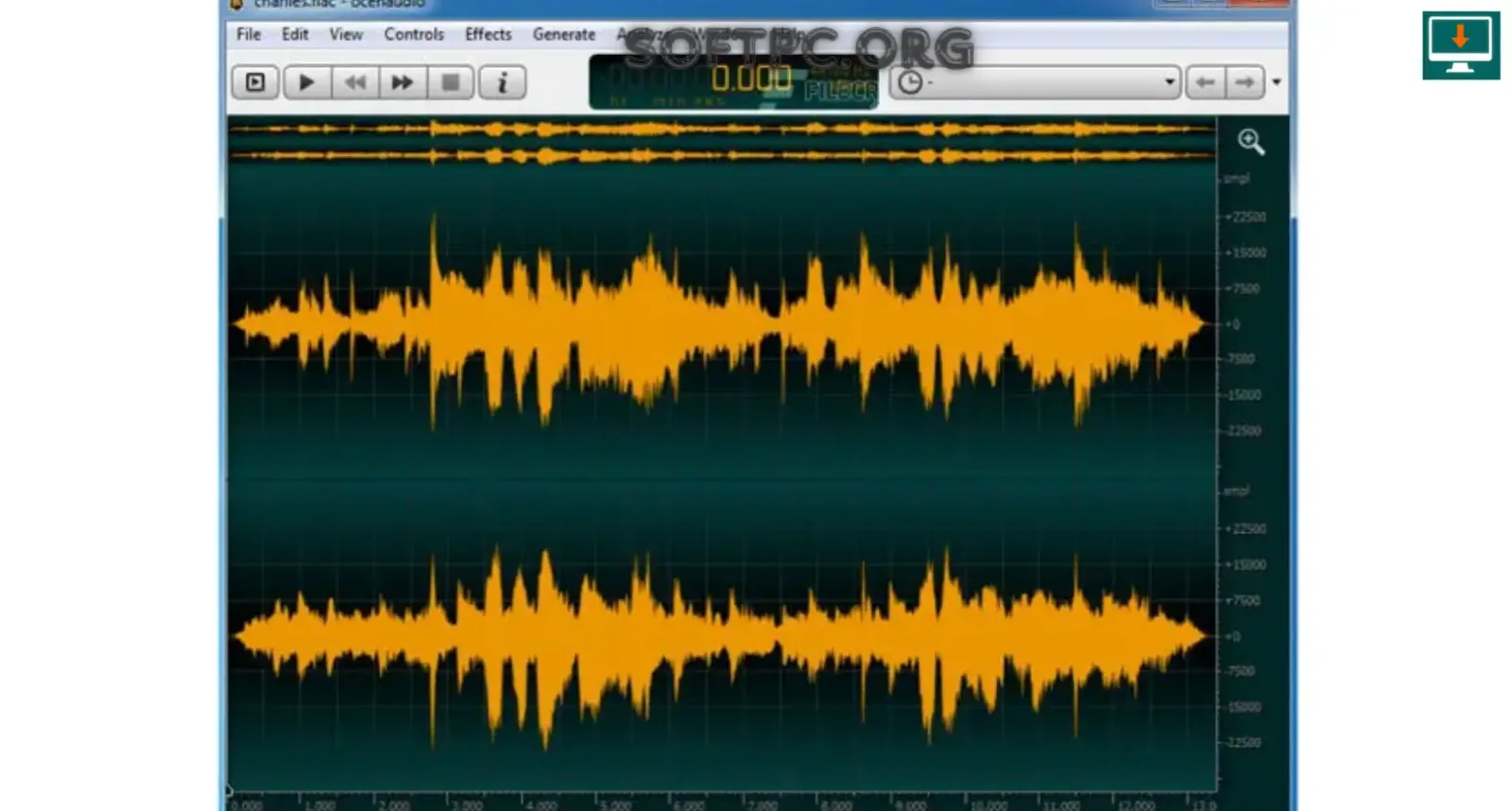
Task: Click the 6.000 mark on time ruler
Action: click(x=689, y=804)
